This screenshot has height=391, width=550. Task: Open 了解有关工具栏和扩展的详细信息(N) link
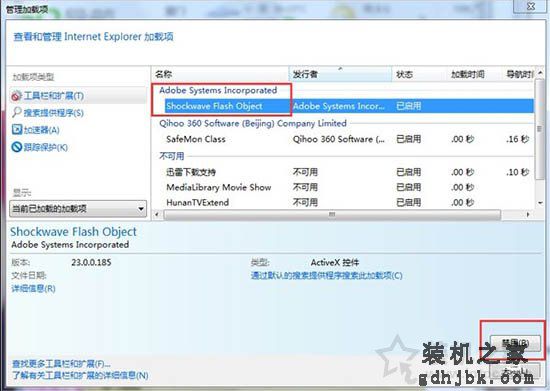(x=80, y=375)
